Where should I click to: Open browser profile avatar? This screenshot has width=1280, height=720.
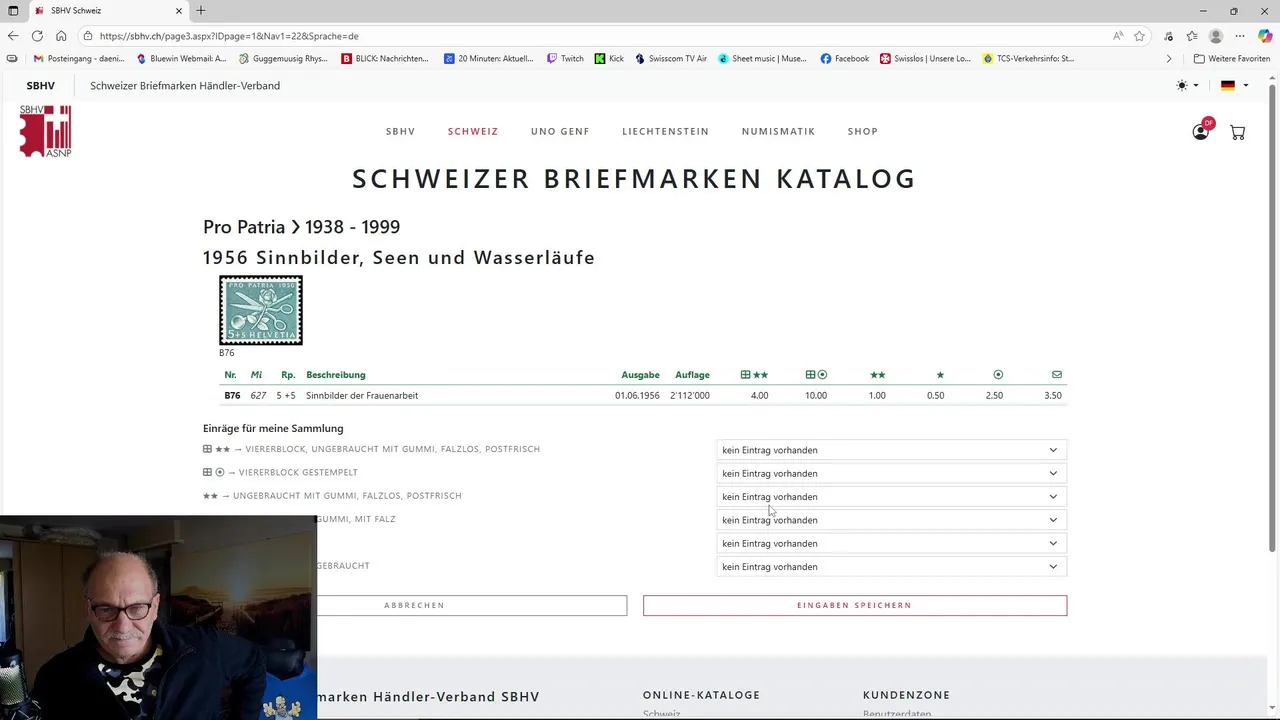(1216, 36)
